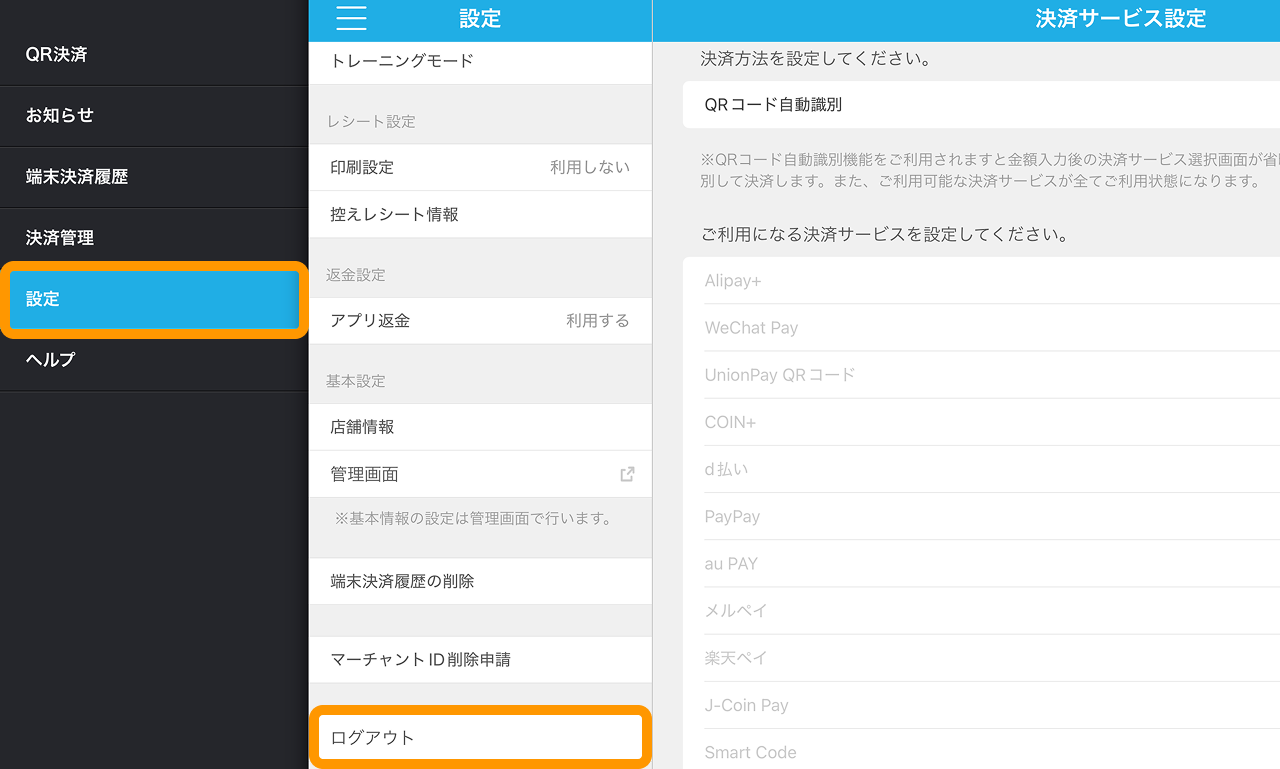Toggle アプリ返金 currently set to 利用する
The width and height of the screenshot is (1280, 769).
(480, 320)
